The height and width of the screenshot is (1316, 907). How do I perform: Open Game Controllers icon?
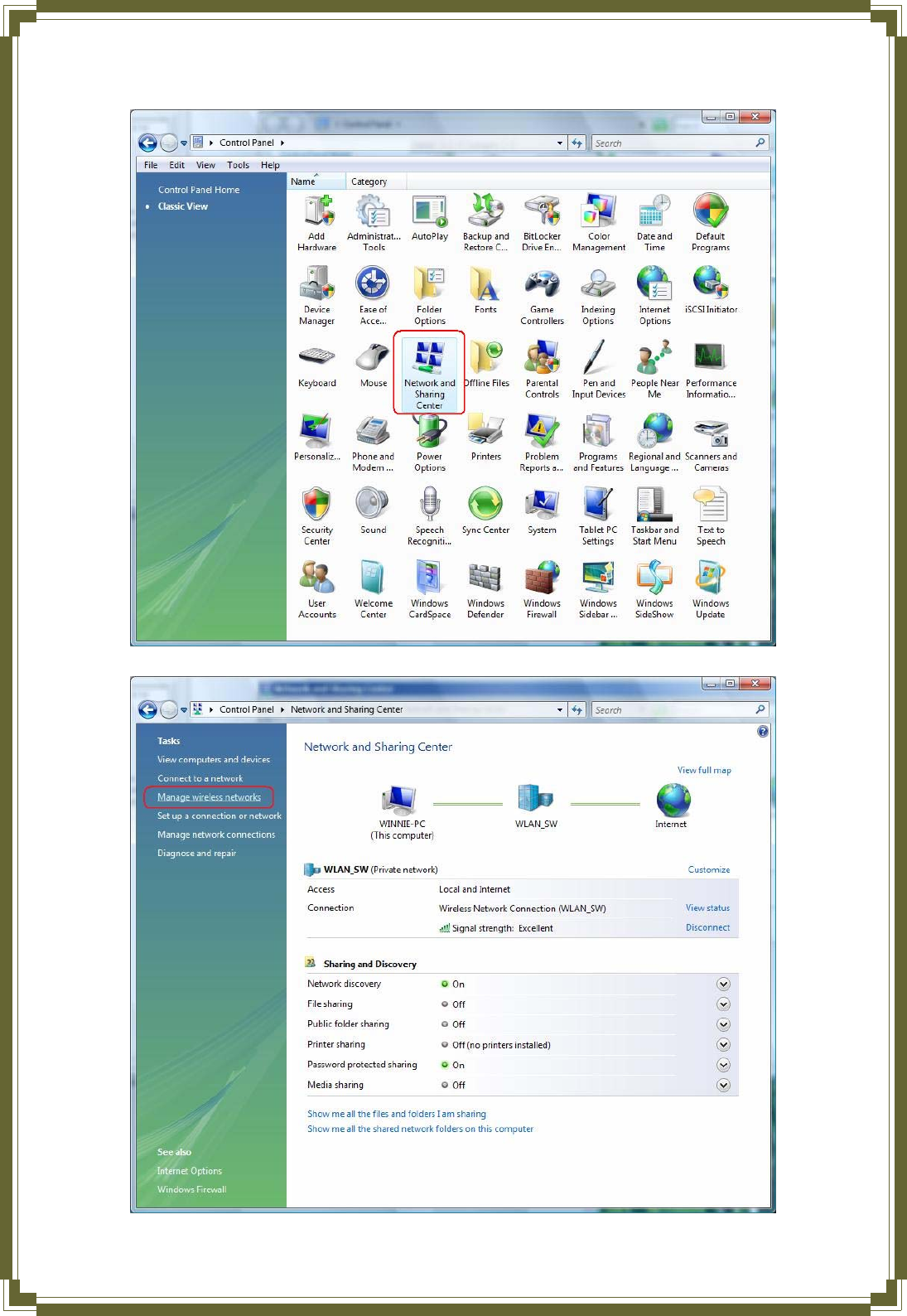pos(542,296)
